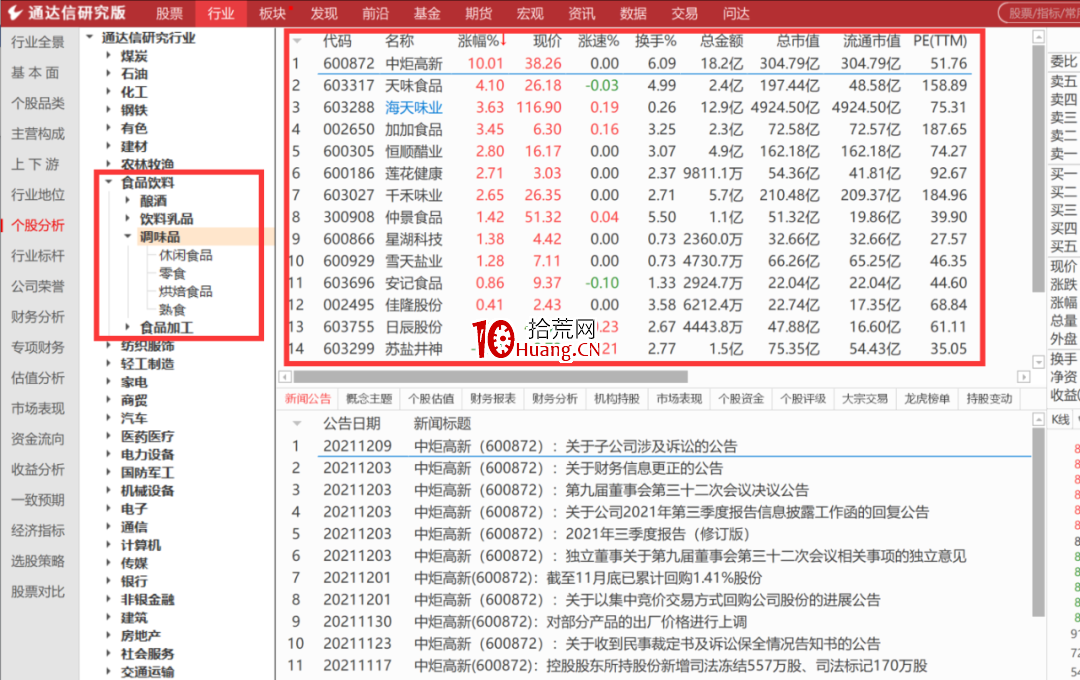The image size is (1080, 680).
Task: Expand the 医药医疗 industry node
Action: [x=108, y=436]
